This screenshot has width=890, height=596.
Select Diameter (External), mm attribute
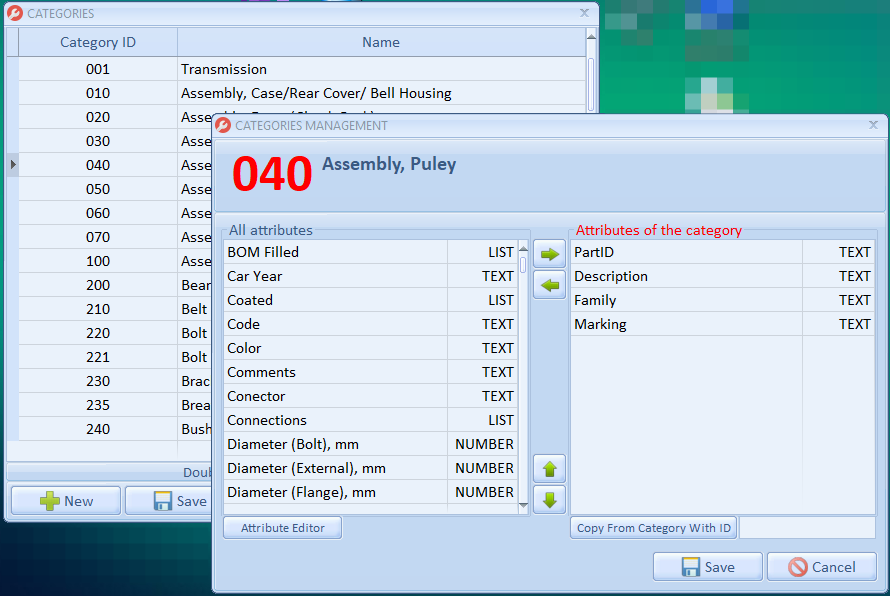coord(335,468)
